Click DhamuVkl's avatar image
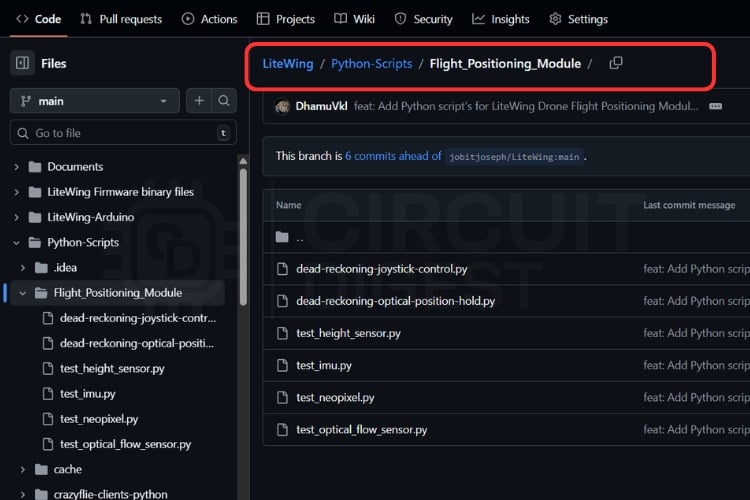Viewport: 750px width, 500px height. pos(282,107)
